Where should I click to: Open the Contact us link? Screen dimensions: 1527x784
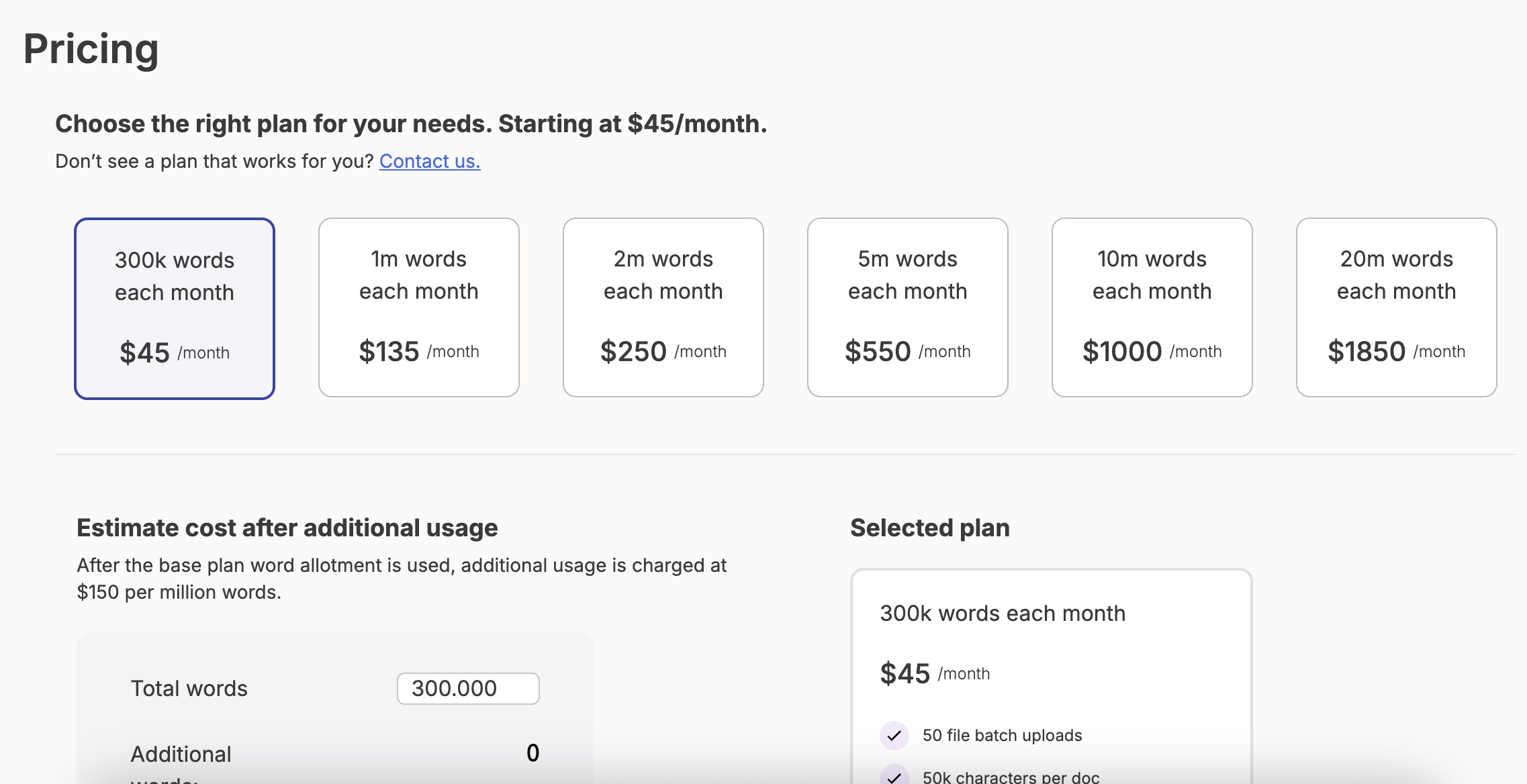point(430,161)
